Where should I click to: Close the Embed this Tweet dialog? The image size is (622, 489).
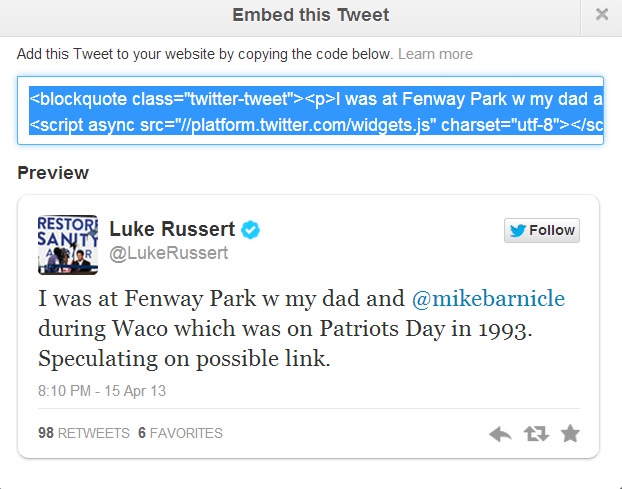(x=601, y=14)
